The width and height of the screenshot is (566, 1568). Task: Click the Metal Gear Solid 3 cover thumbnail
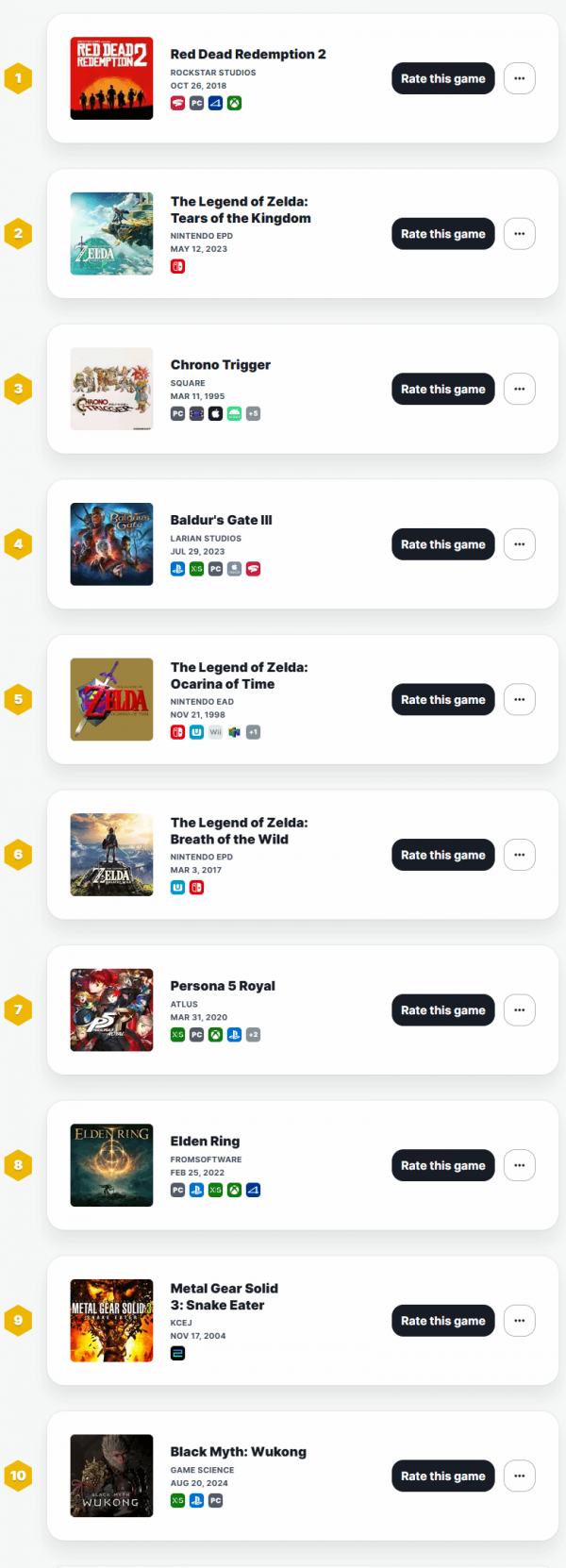pos(111,1321)
